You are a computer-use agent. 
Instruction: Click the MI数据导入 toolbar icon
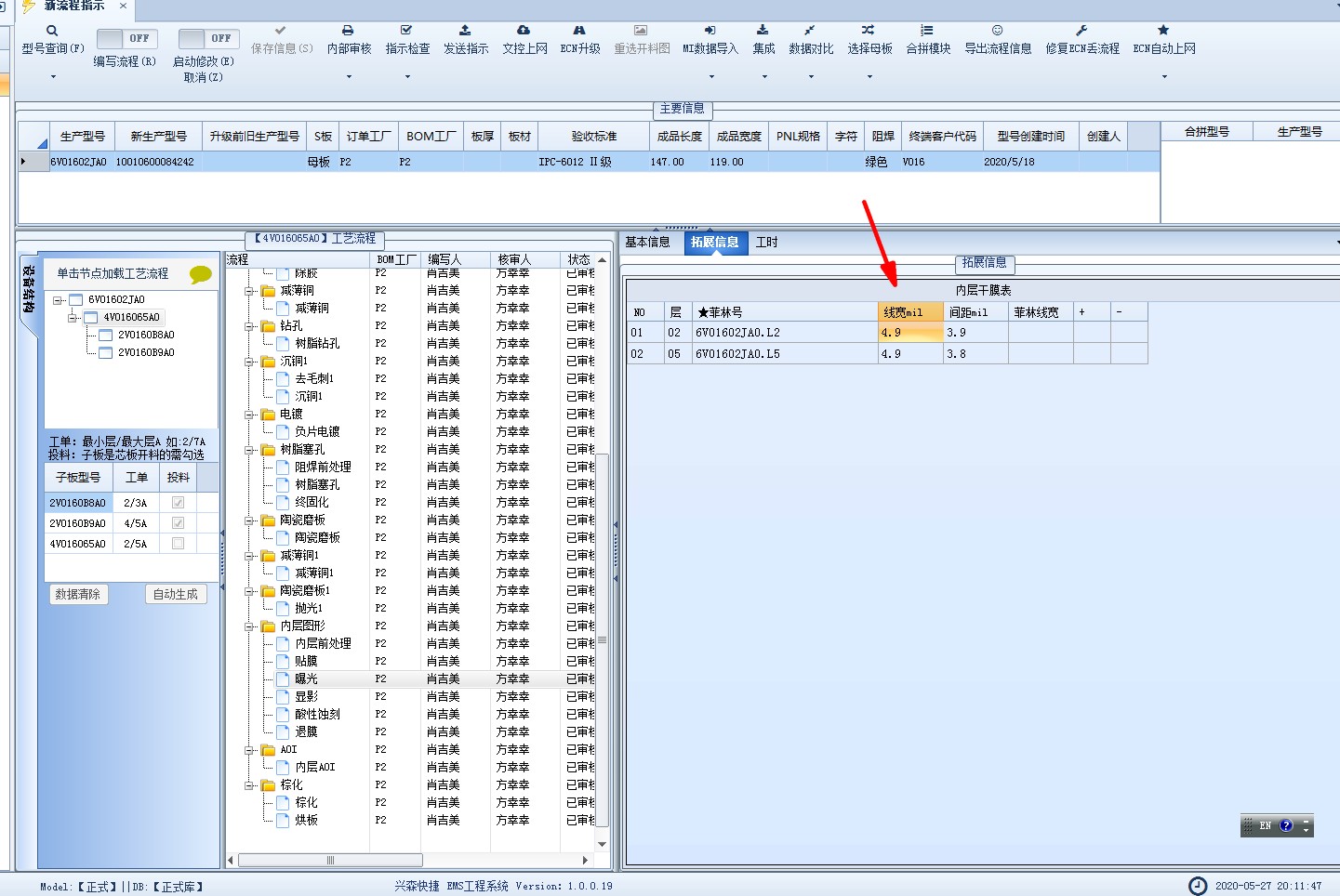pyautogui.click(x=710, y=31)
